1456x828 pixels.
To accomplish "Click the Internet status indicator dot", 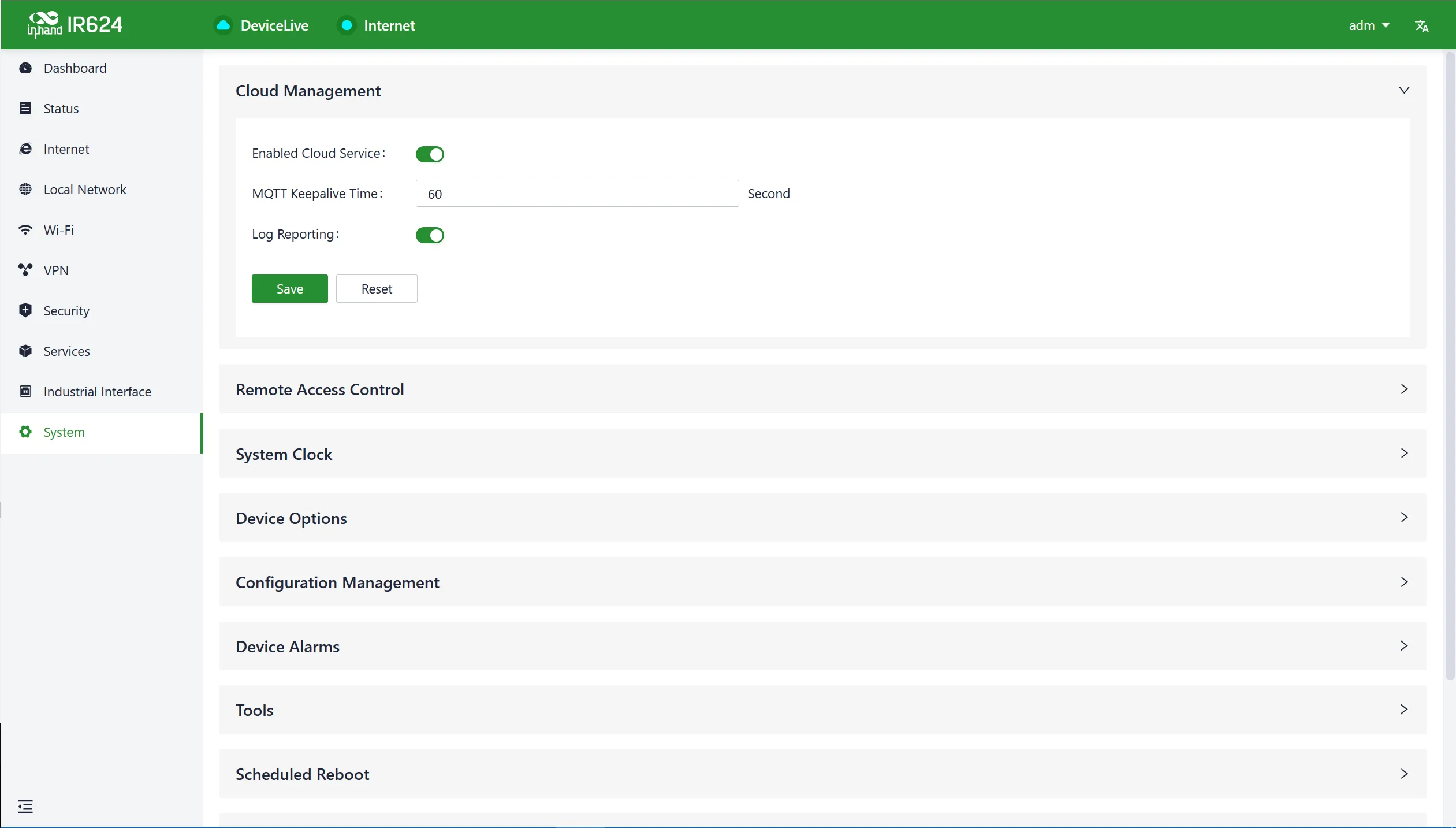I will tap(347, 25).
